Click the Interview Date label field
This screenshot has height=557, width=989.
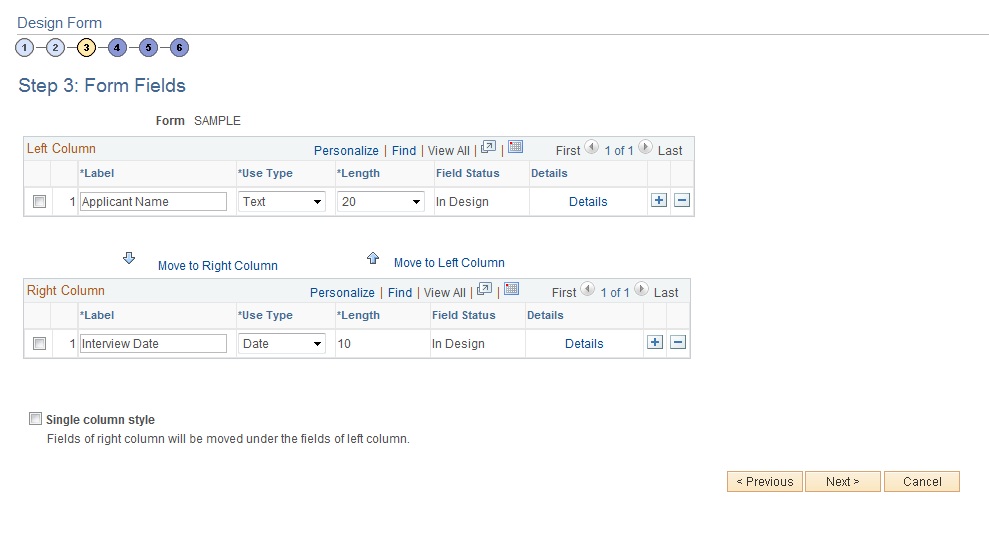(153, 344)
